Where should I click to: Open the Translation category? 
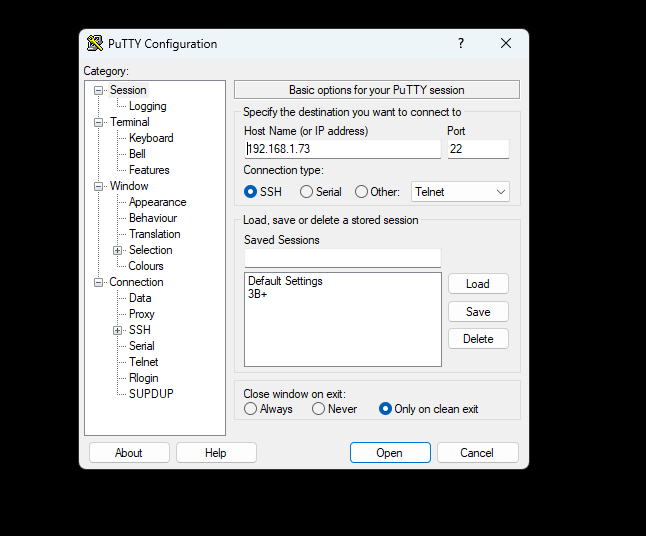tap(154, 234)
